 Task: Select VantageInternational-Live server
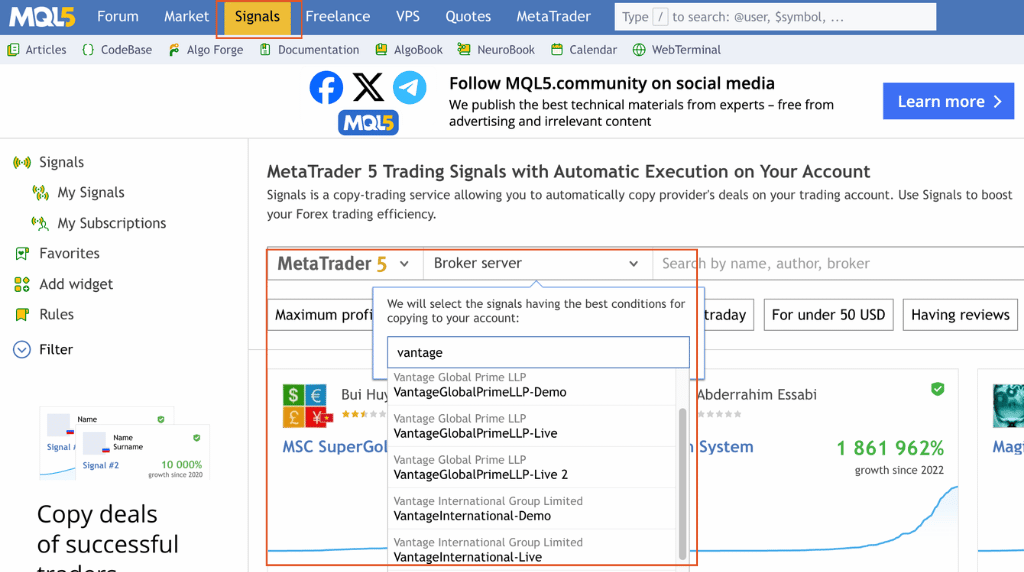(532, 550)
